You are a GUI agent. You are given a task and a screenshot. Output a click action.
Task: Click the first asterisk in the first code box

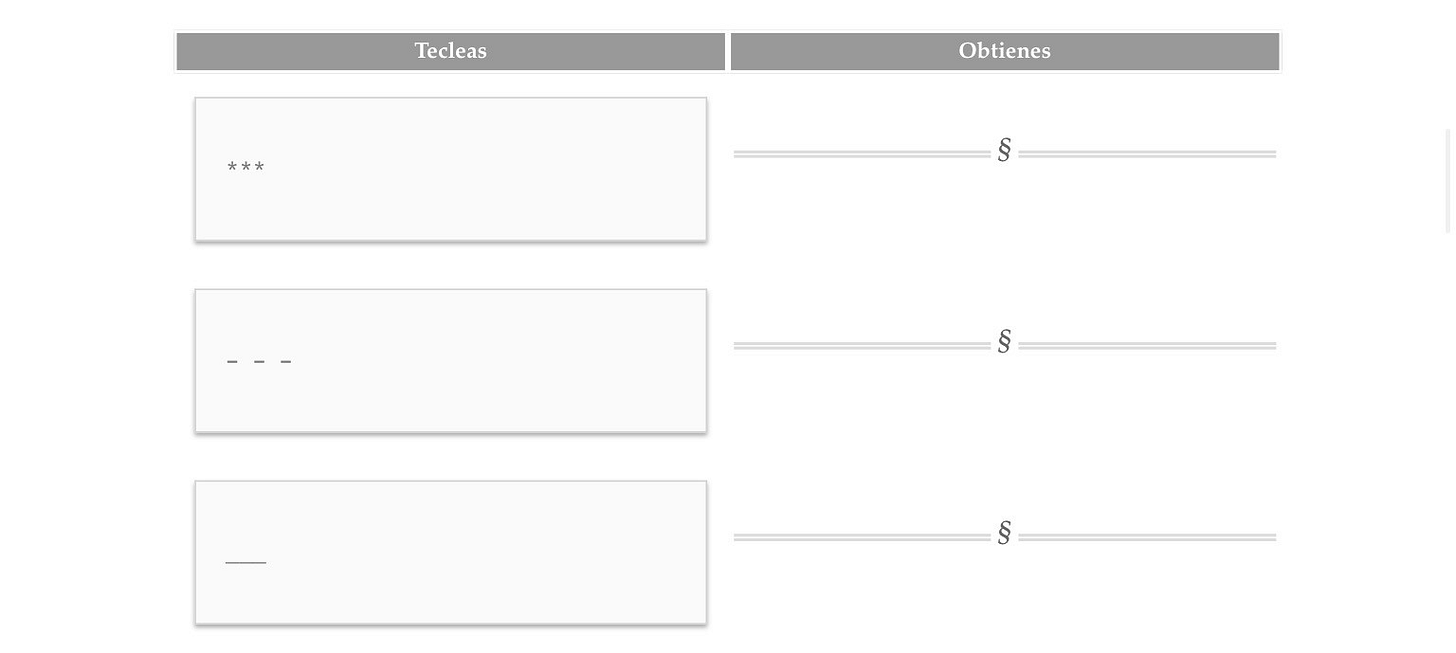pos(232,168)
